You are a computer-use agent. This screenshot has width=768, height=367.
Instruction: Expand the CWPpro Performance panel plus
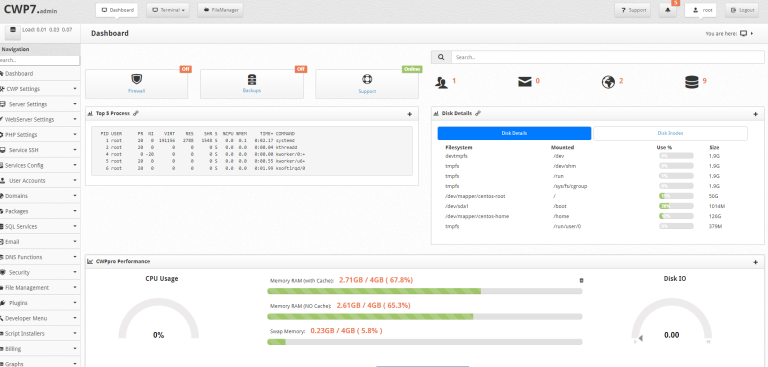pyautogui.click(x=755, y=262)
